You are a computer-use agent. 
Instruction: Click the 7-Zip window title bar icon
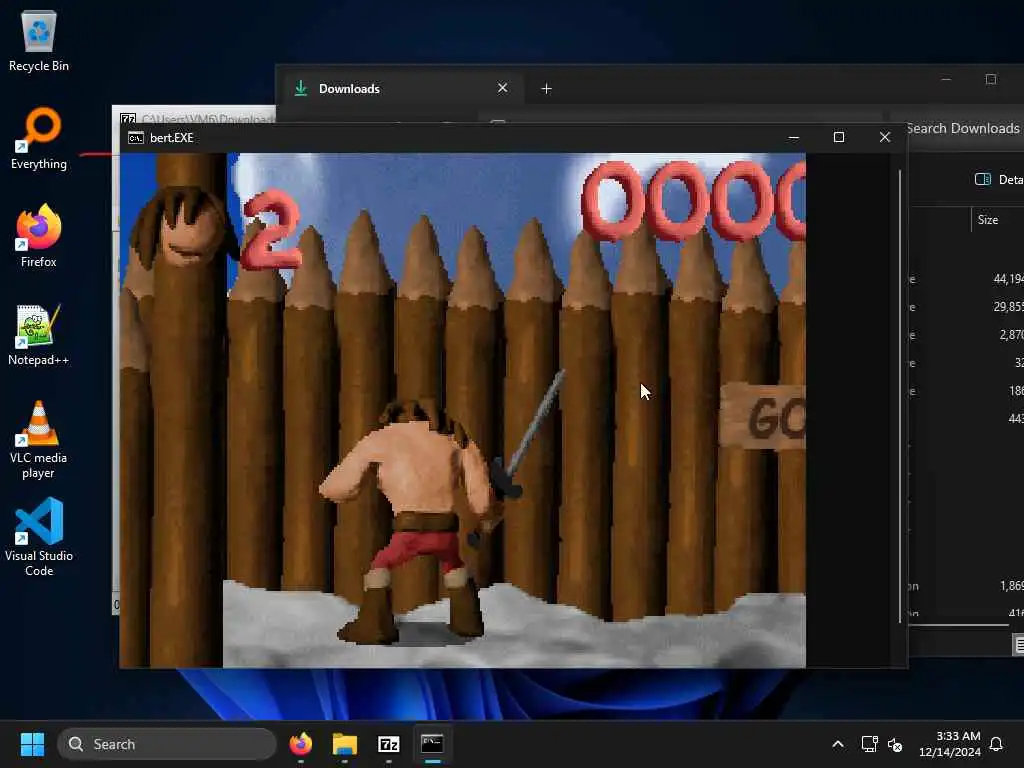(128, 119)
